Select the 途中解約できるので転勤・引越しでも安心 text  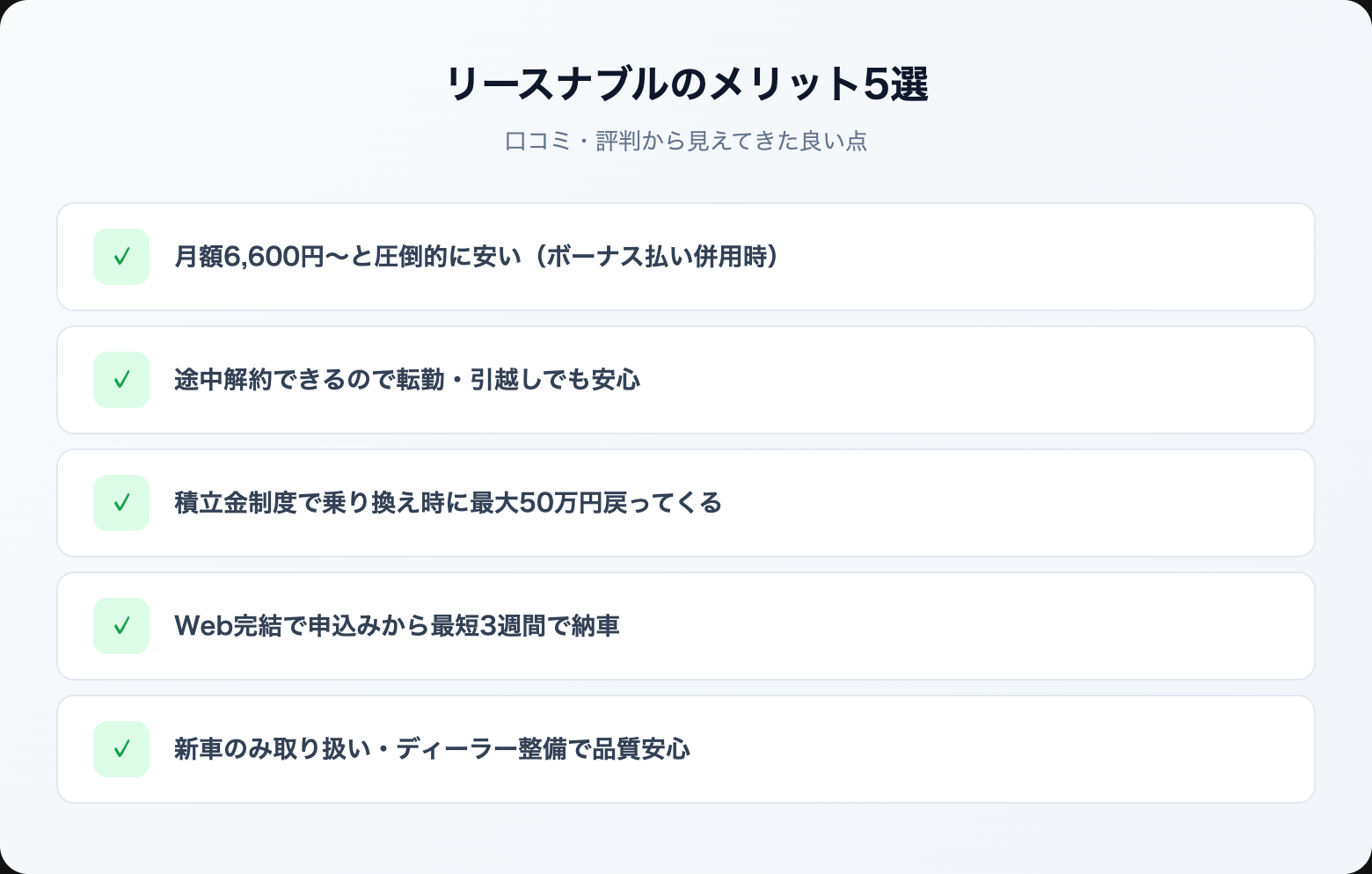tap(407, 380)
